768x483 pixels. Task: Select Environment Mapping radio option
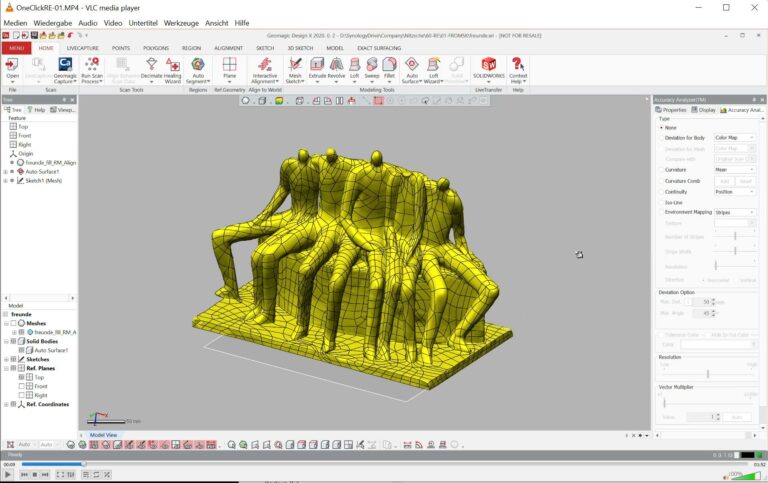661,212
